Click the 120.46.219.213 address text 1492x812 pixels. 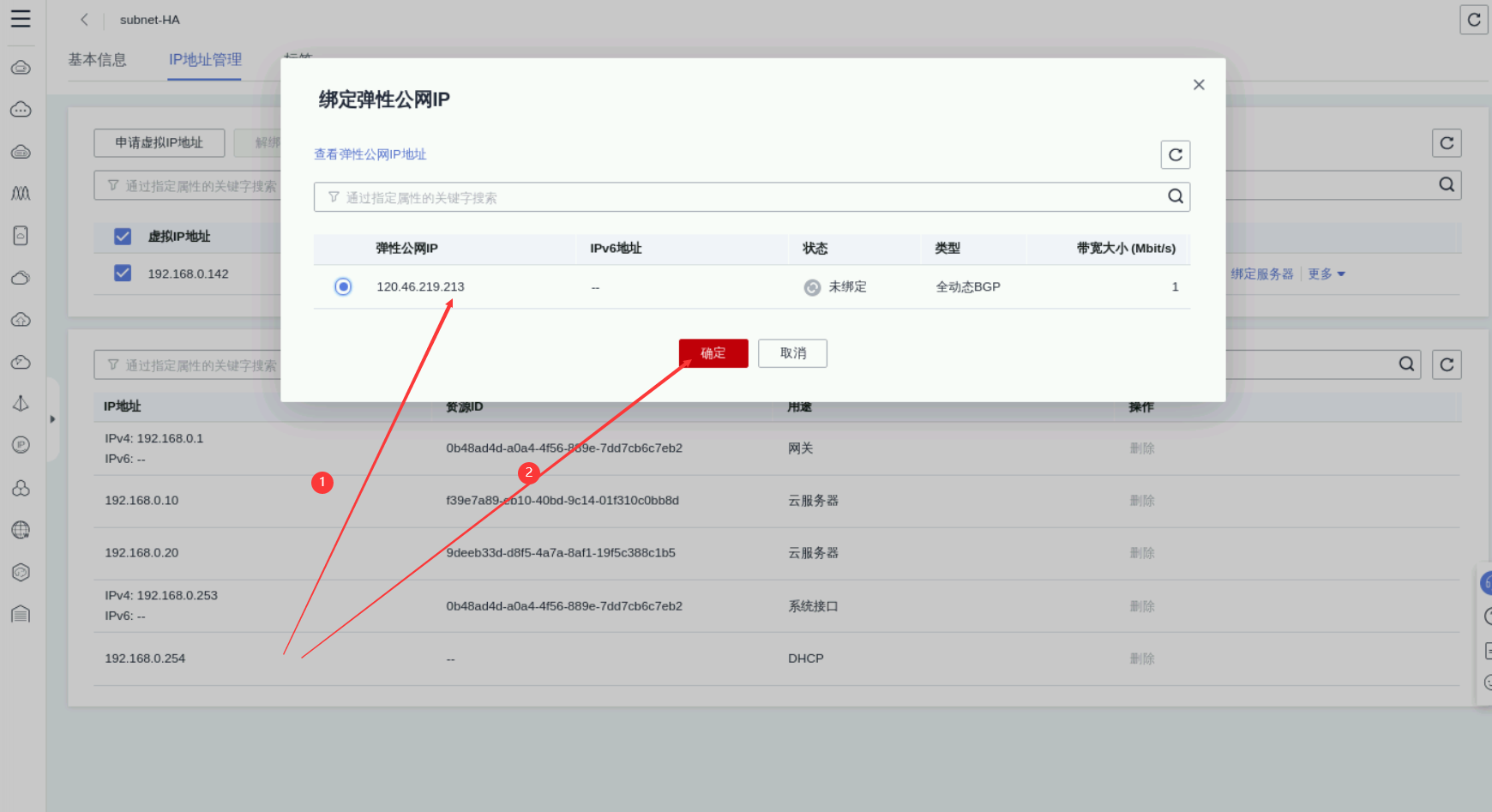click(420, 287)
